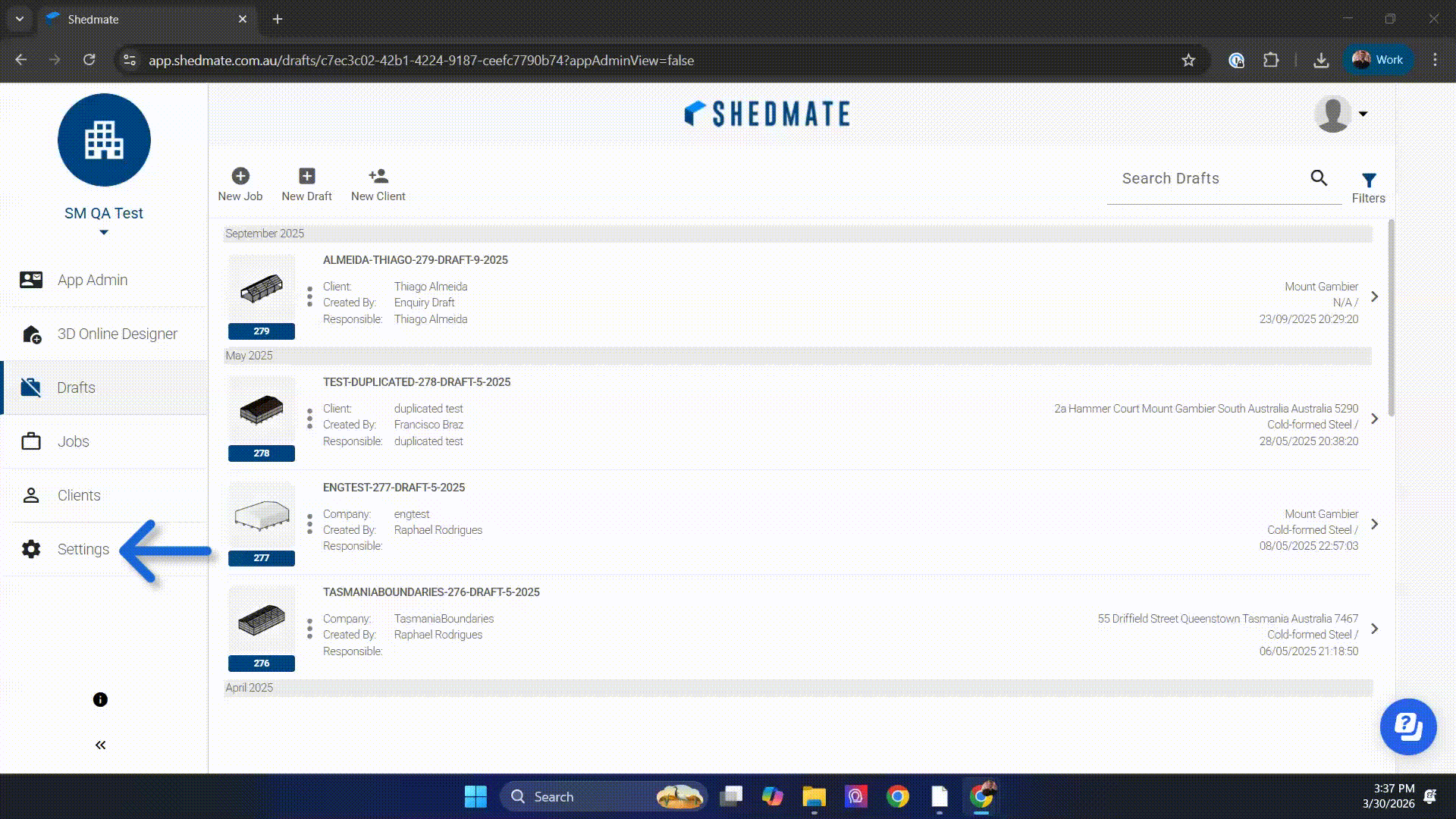Image resolution: width=1456 pixels, height=819 pixels.
Task: Open the Filters funnel icon
Action: pos(1368,180)
